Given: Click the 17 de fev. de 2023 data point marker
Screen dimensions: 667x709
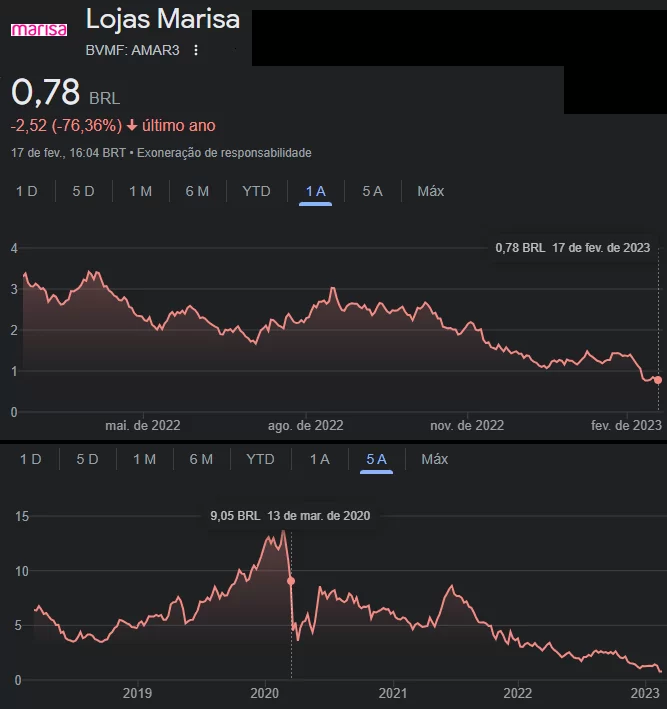Looking at the screenshot, I should 658,380.
